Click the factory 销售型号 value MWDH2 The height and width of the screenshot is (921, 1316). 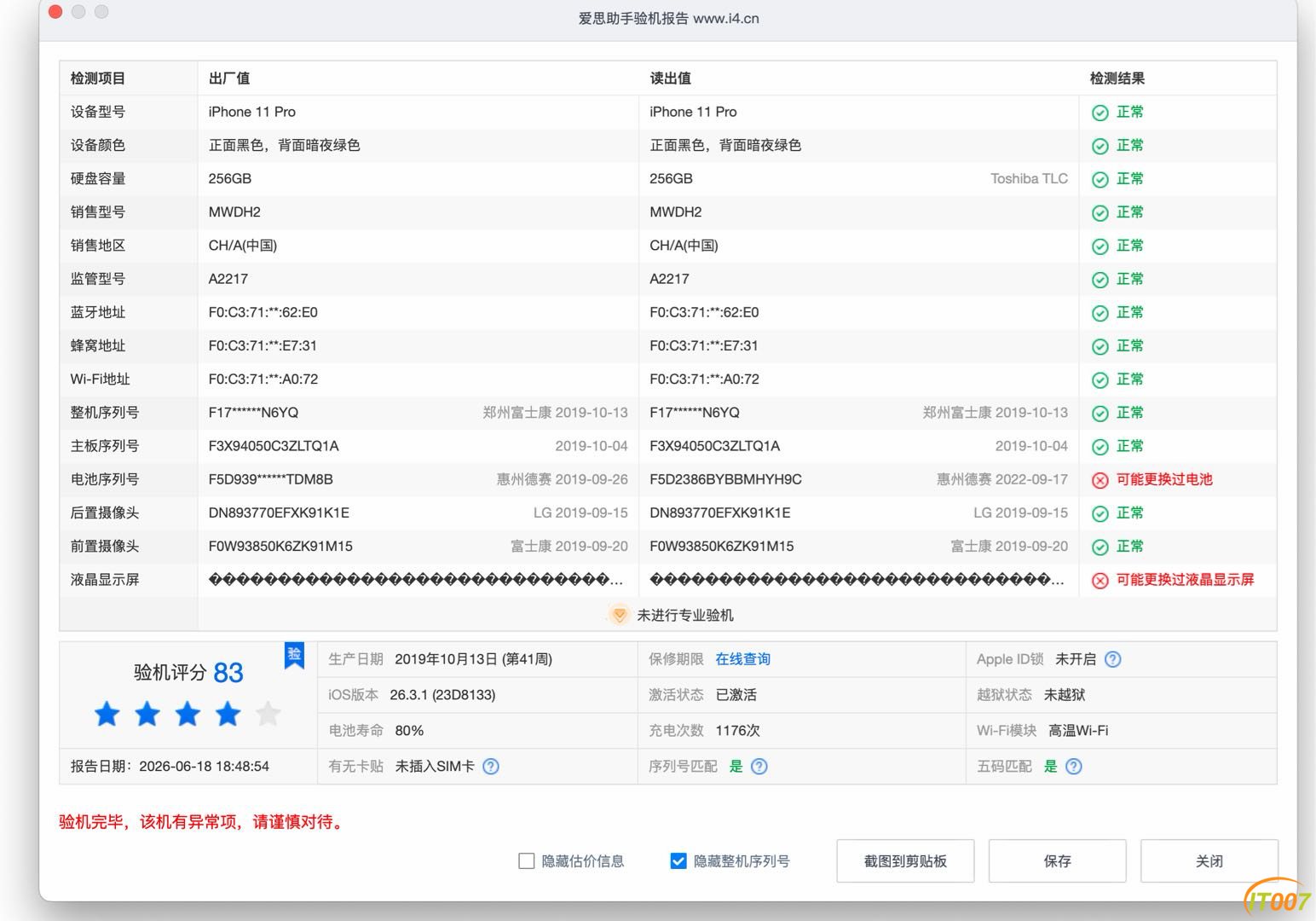click(x=234, y=212)
